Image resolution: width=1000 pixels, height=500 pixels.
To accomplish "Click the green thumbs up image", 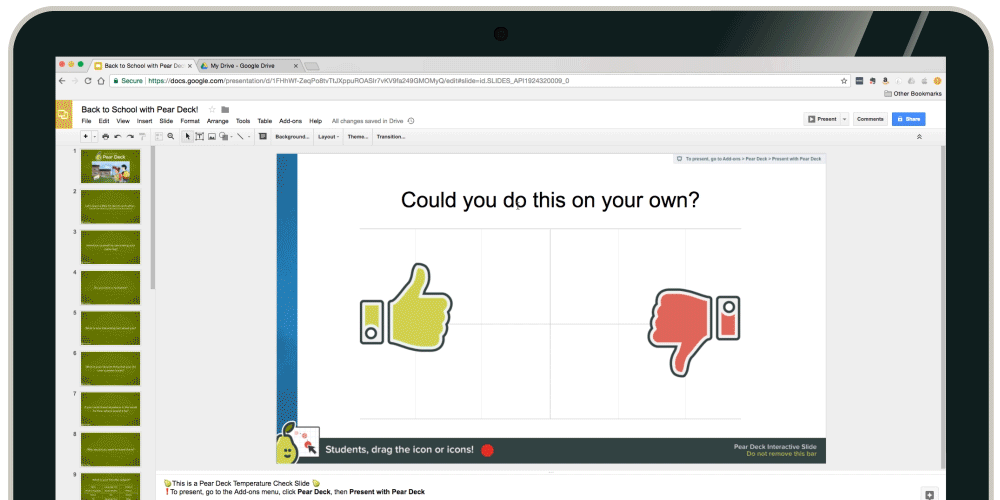I will 406,307.
